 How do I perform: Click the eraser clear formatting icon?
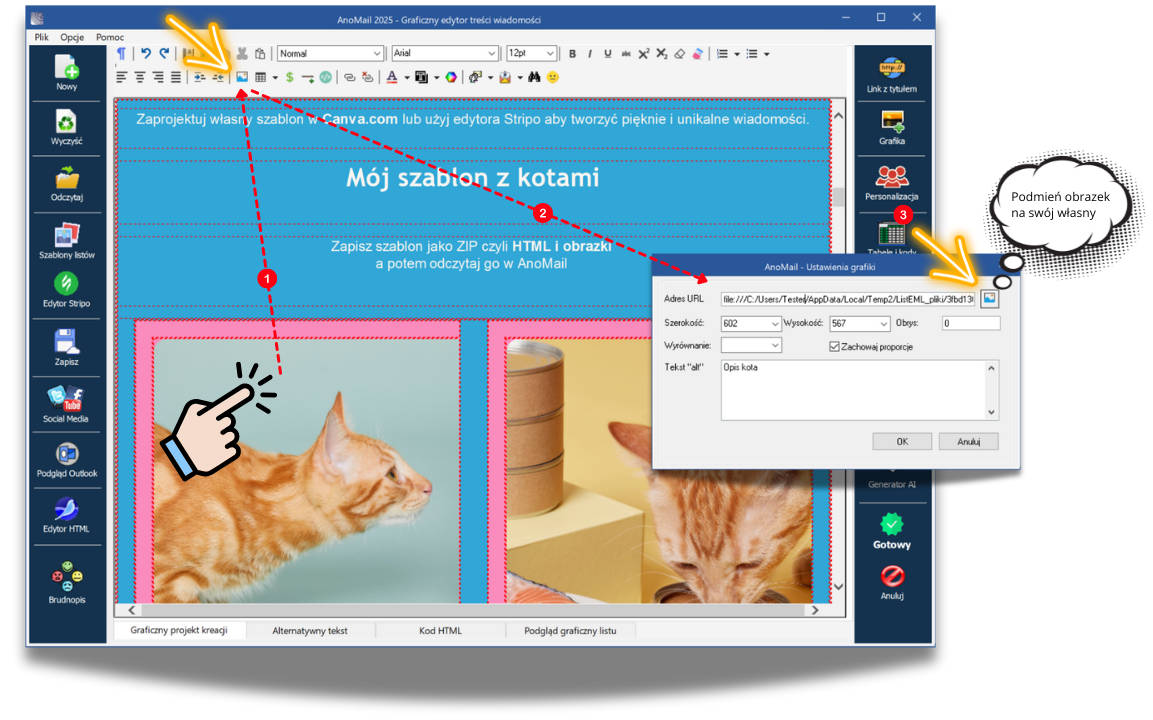pyautogui.click(x=679, y=54)
